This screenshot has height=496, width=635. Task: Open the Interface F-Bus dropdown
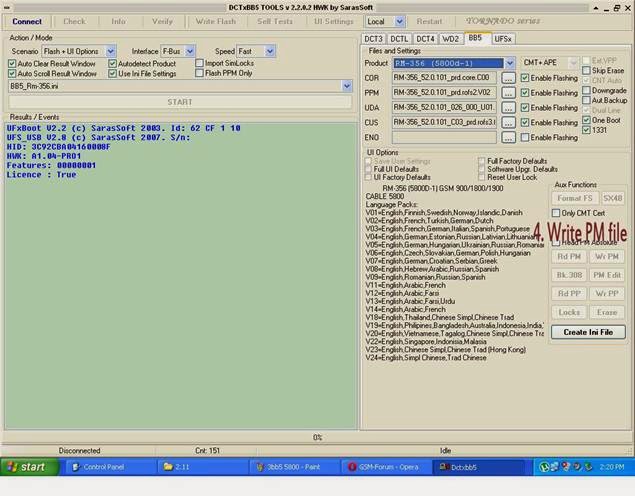(190, 51)
